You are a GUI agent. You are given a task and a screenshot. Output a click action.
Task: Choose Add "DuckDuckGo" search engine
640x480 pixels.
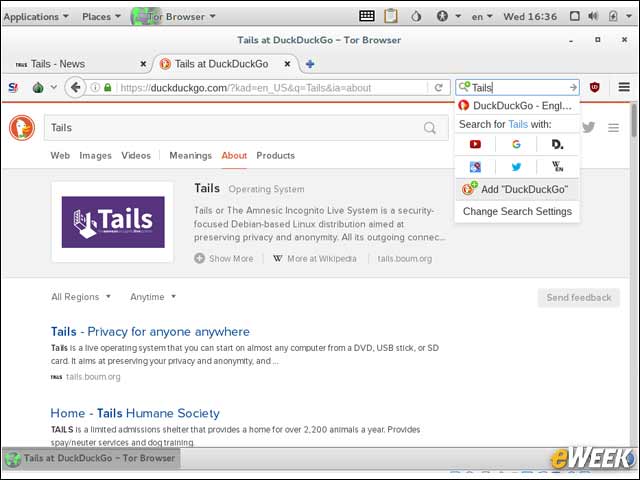517,189
